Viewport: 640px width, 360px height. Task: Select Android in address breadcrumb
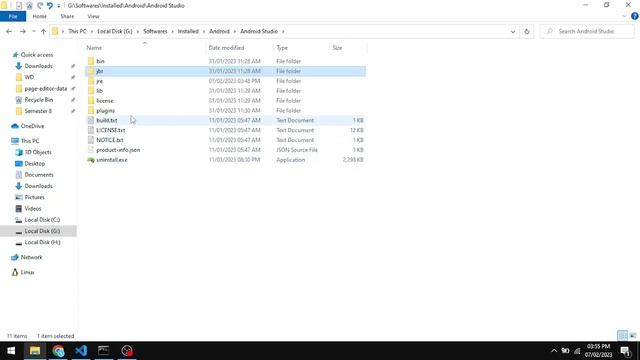click(x=219, y=31)
